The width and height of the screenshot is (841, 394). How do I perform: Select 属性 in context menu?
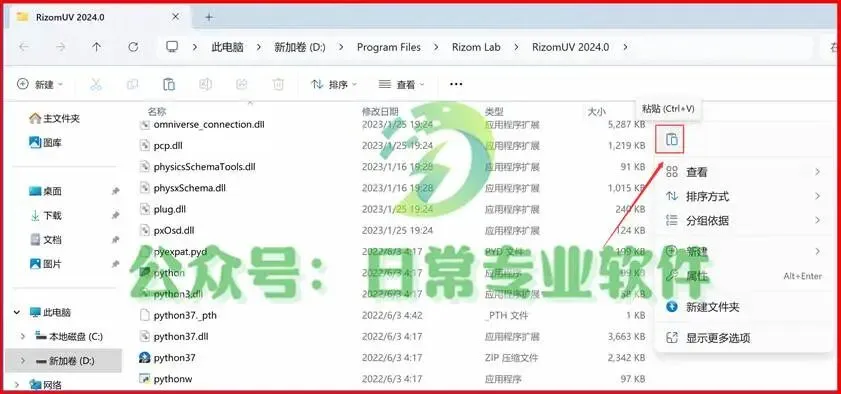click(743, 276)
